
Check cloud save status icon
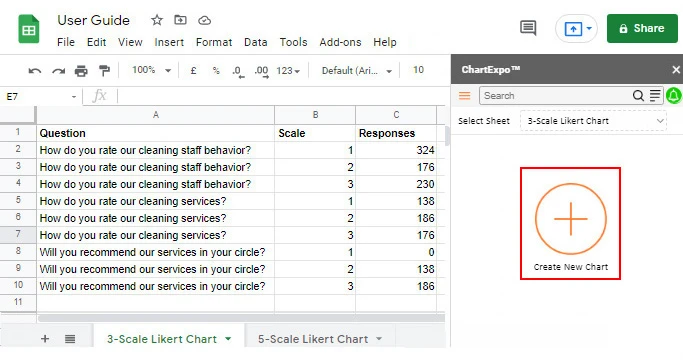204,20
